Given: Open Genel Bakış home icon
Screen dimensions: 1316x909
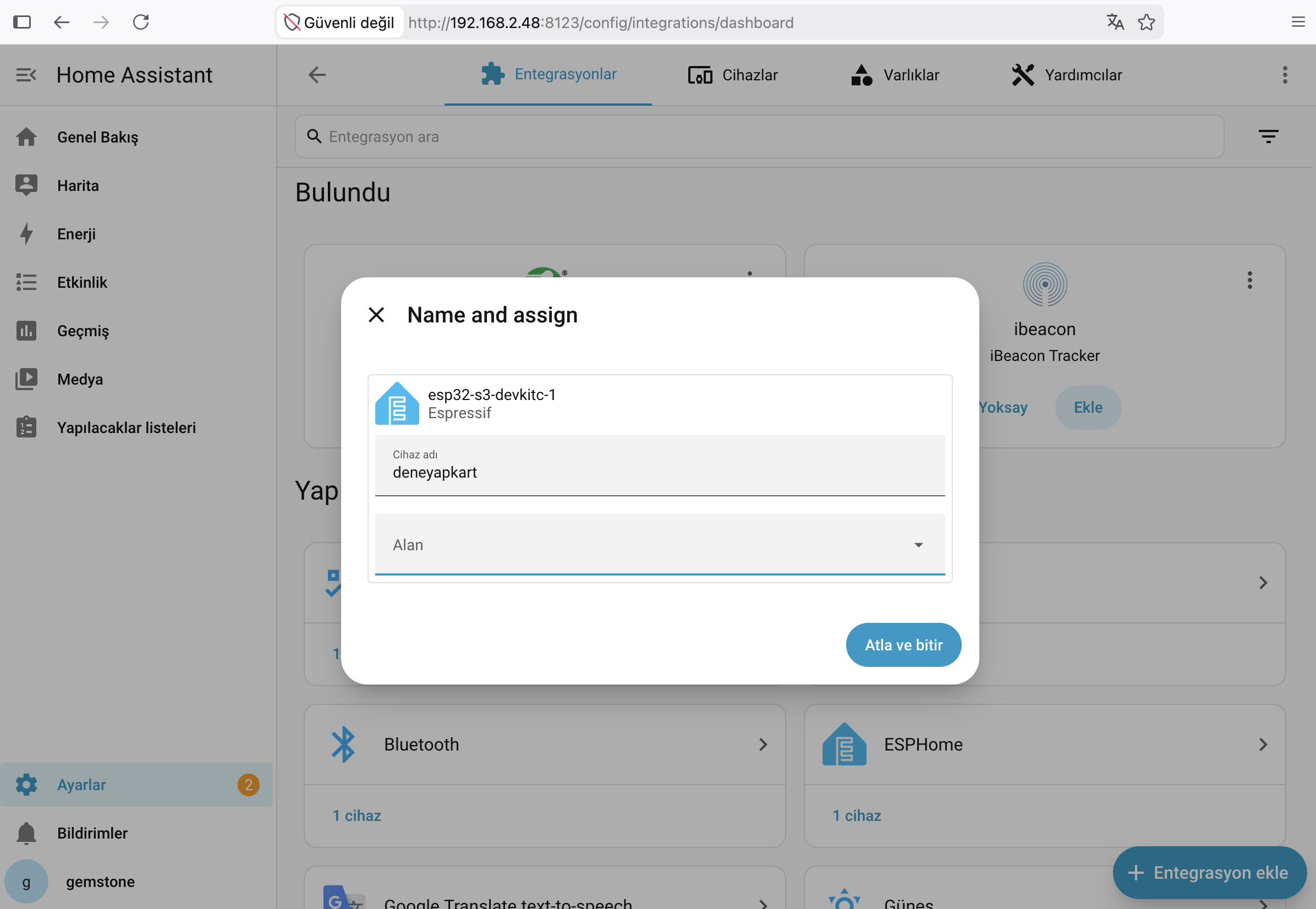Looking at the screenshot, I should (26, 137).
